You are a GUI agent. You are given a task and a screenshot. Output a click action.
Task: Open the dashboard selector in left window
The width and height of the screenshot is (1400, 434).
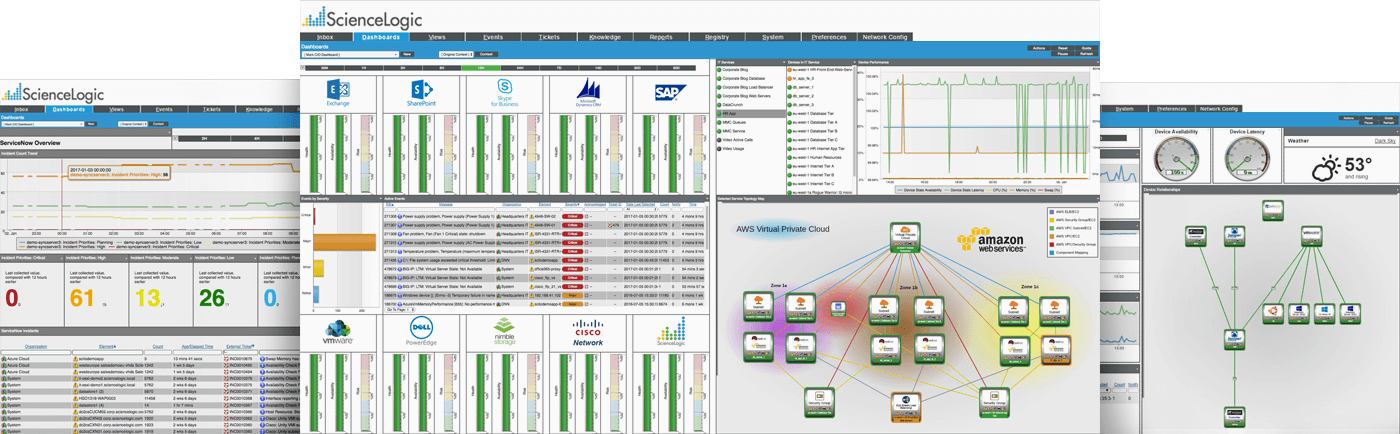click(x=42, y=124)
